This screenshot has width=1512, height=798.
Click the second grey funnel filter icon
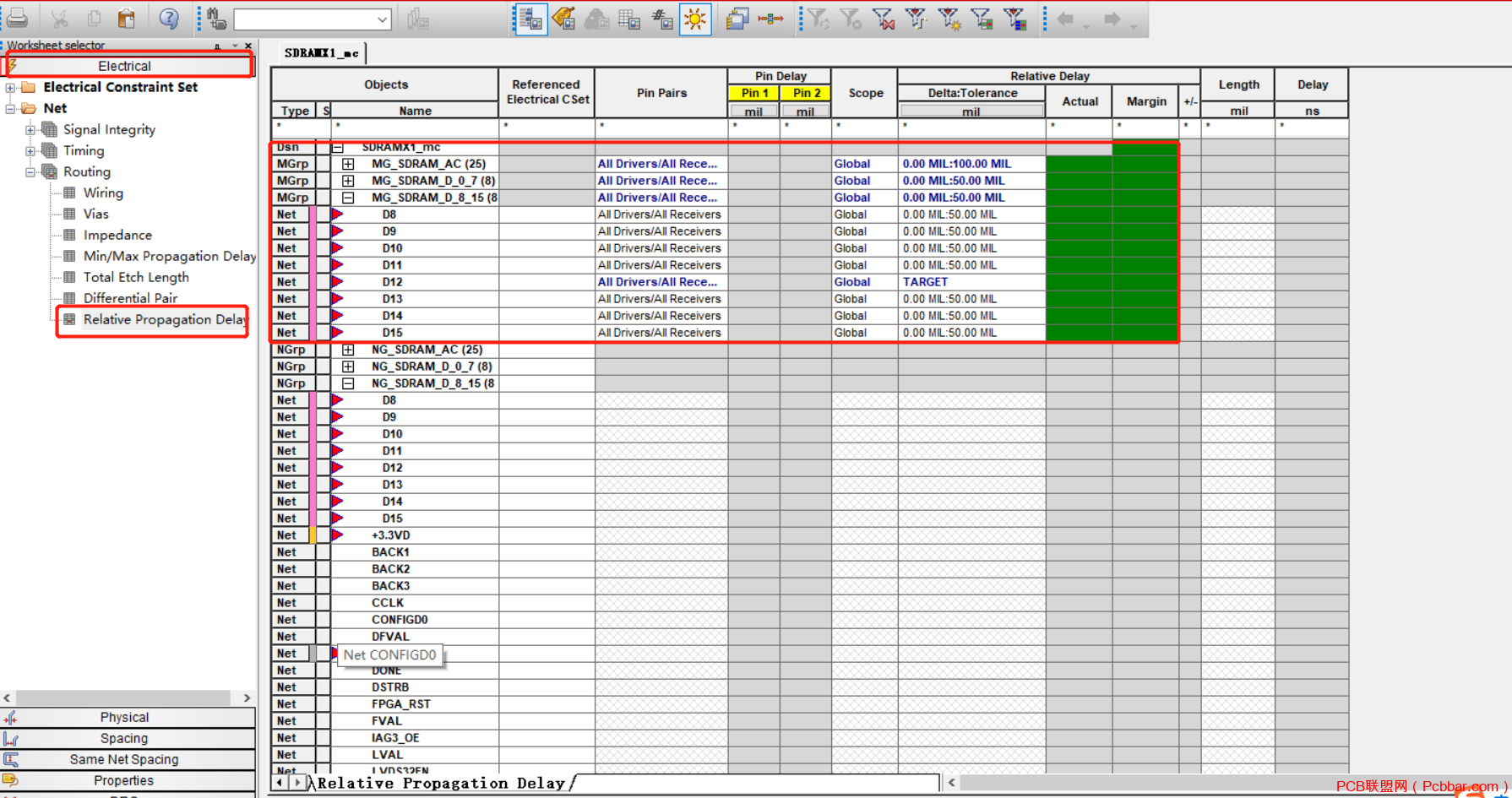(851, 19)
